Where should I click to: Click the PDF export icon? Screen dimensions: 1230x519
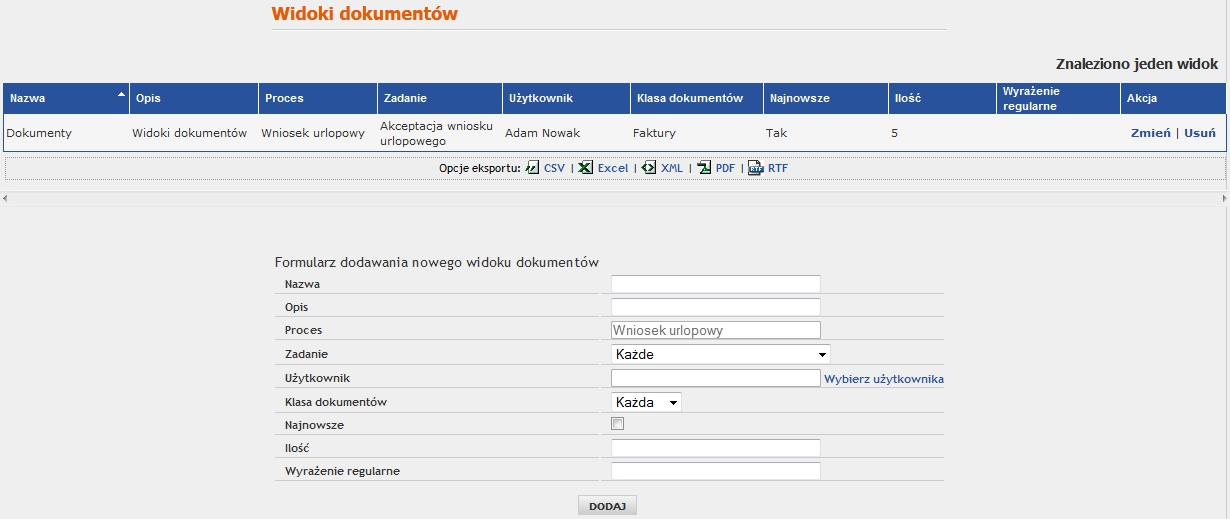pyautogui.click(x=704, y=168)
